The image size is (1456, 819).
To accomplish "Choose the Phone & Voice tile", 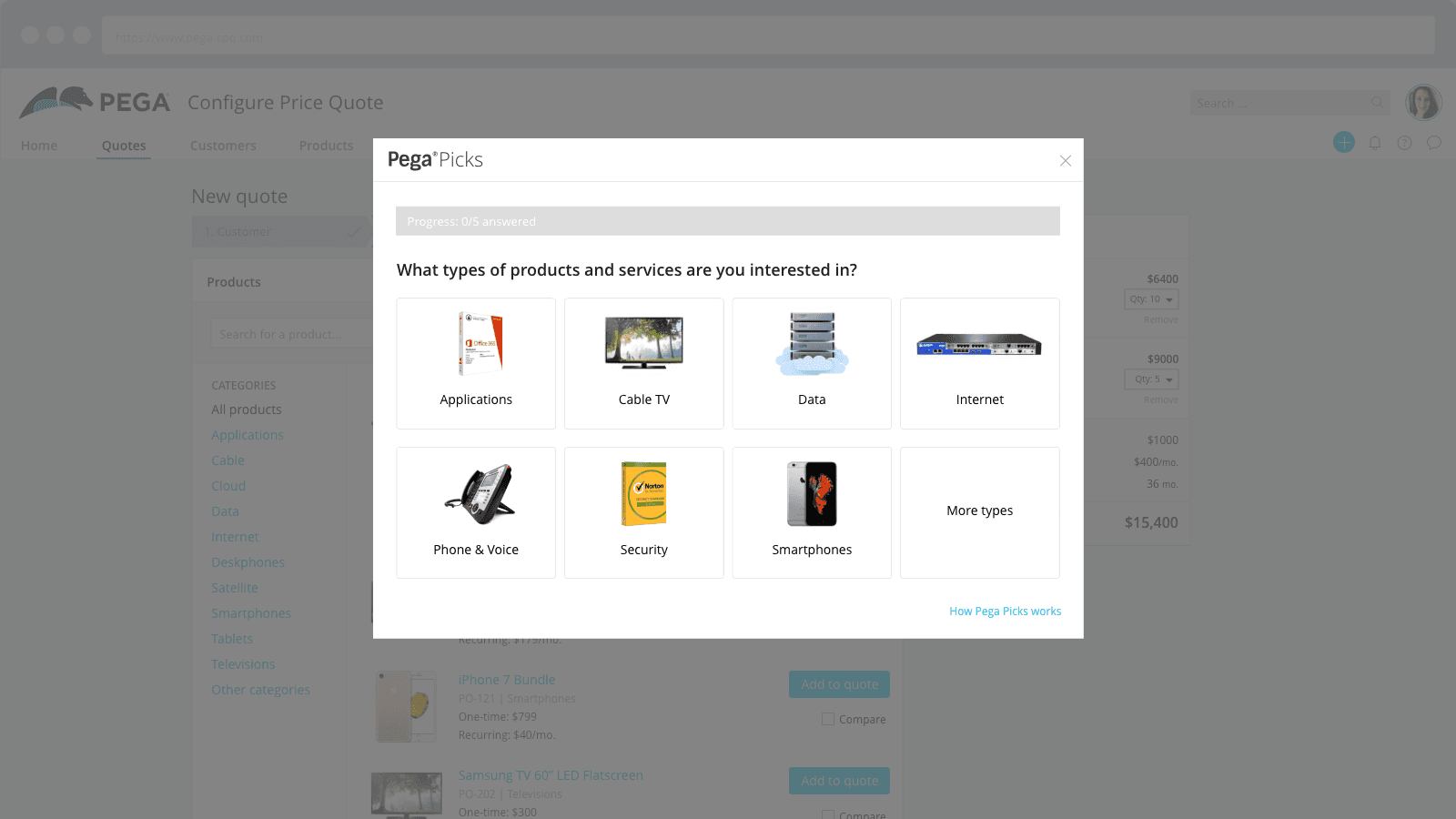I will [476, 512].
